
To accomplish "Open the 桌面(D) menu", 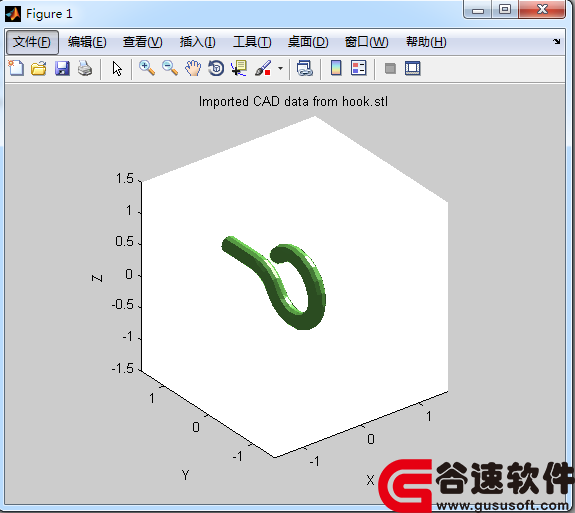I will 308,42.
